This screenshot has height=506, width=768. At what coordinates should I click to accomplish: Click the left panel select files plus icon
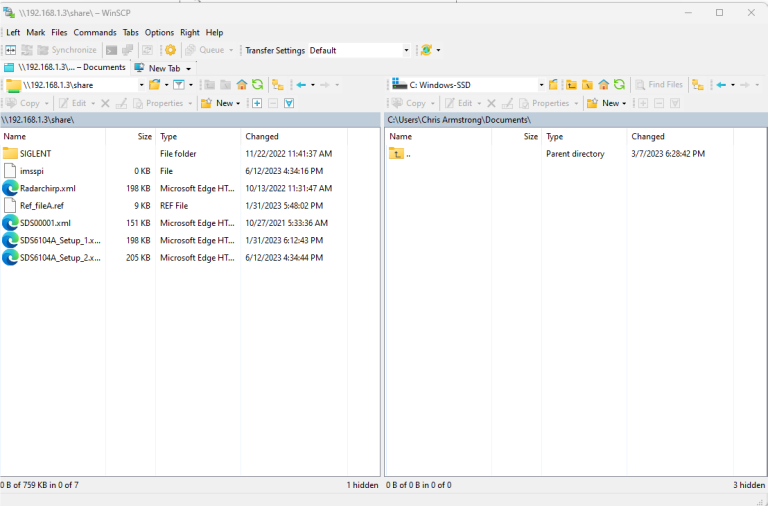(x=257, y=103)
